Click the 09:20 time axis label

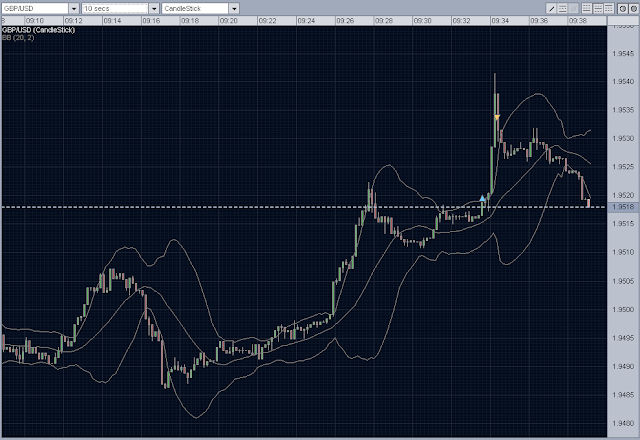click(x=229, y=20)
